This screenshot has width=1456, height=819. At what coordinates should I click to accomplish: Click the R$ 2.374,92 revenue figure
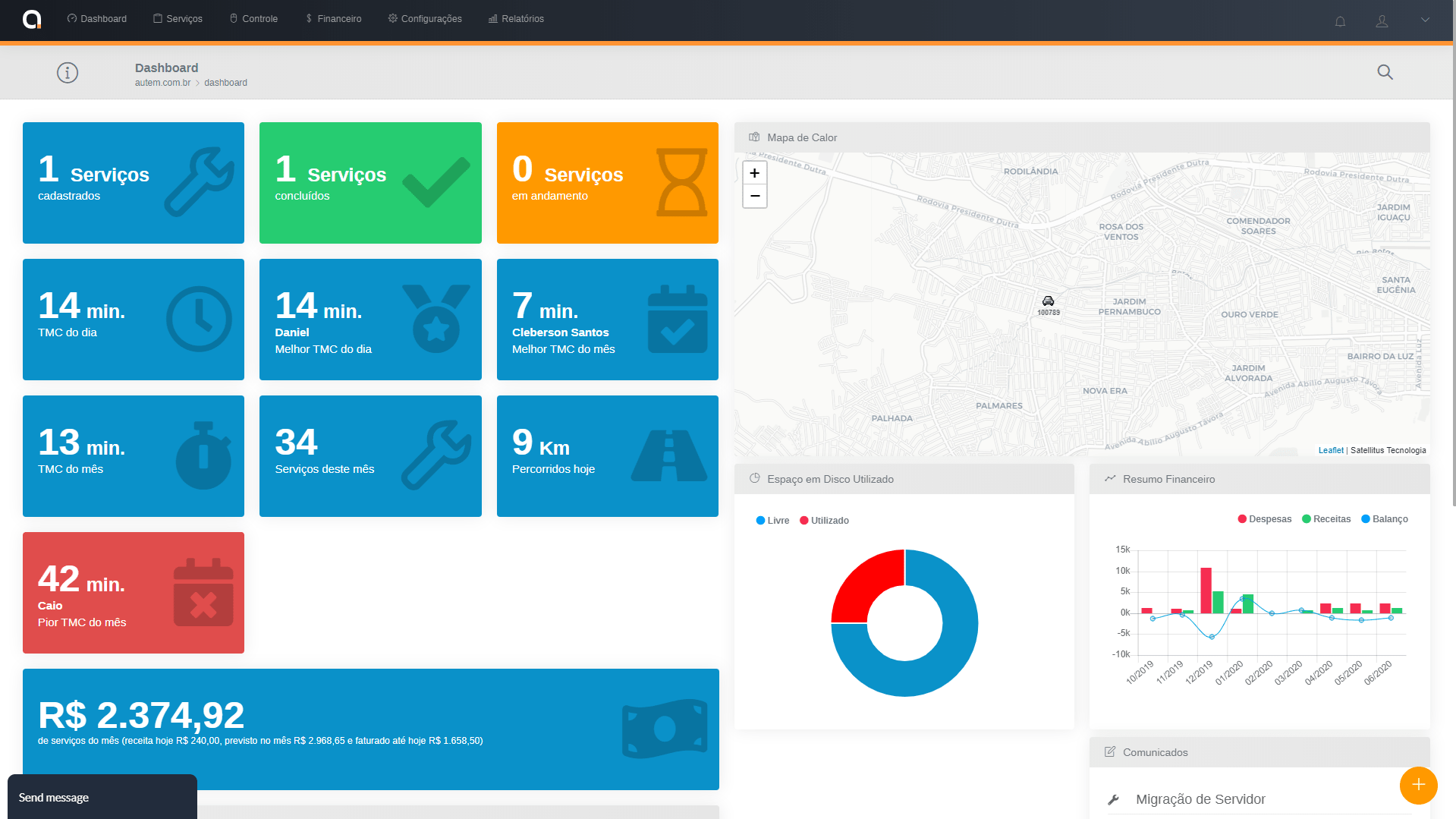[x=141, y=715]
